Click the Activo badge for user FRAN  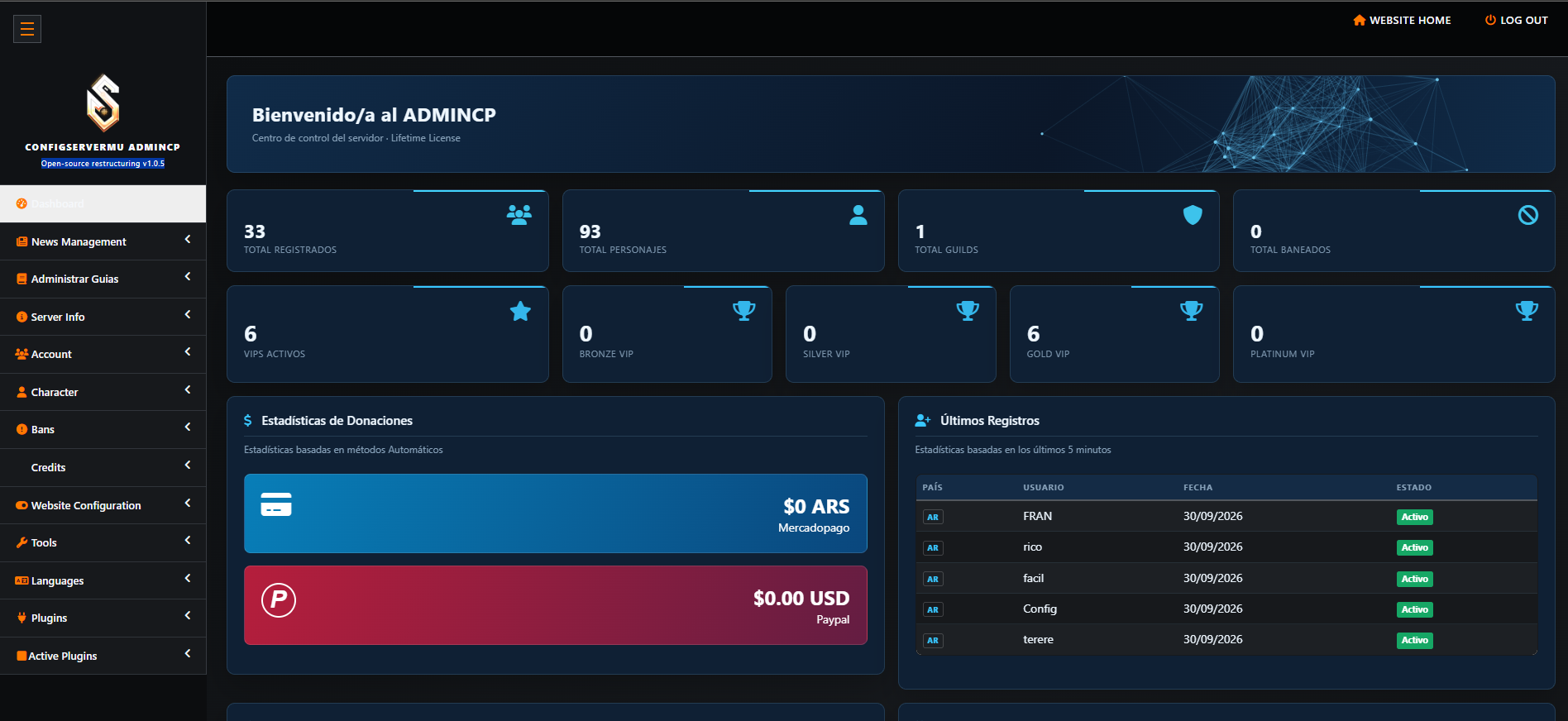[1415, 517]
